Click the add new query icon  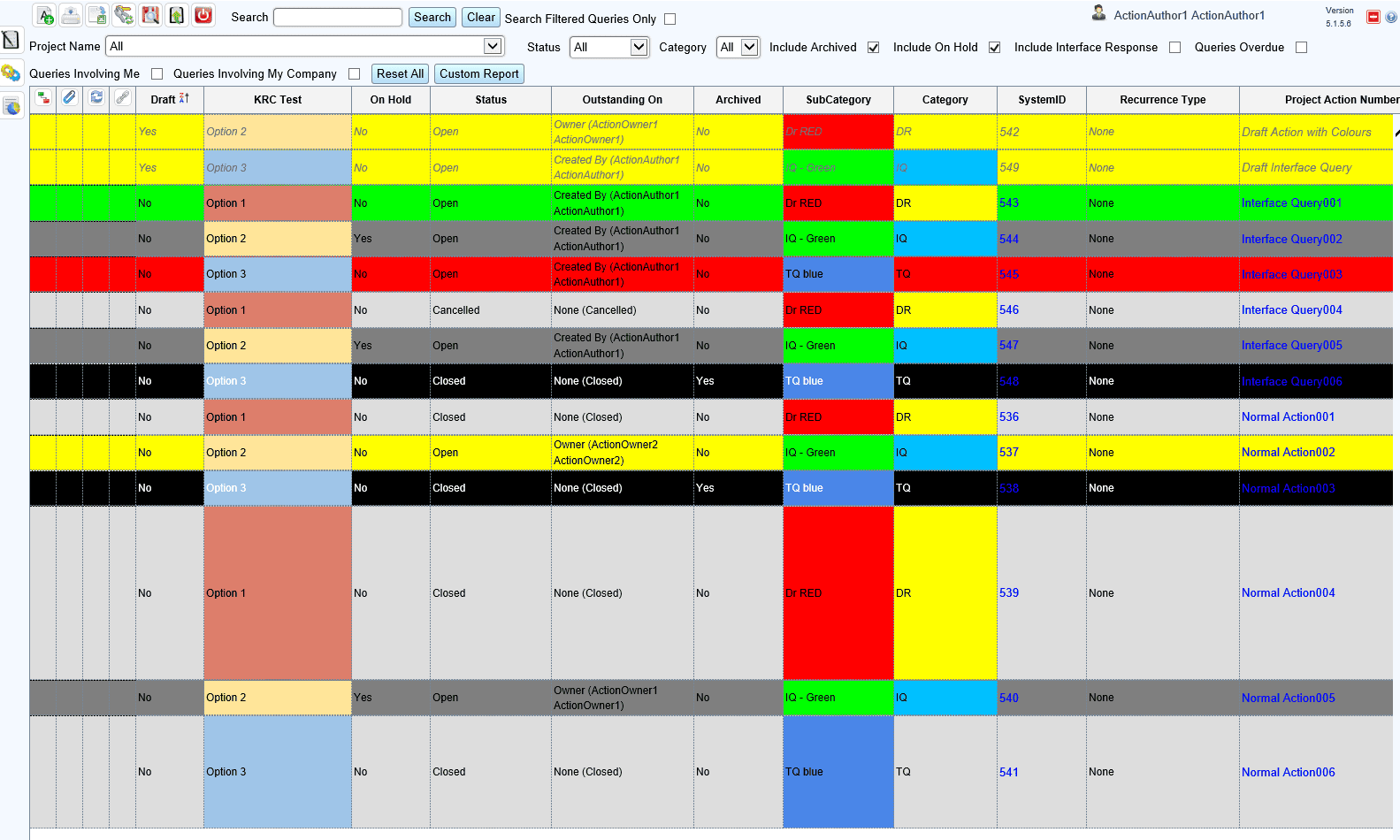click(45, 15)
